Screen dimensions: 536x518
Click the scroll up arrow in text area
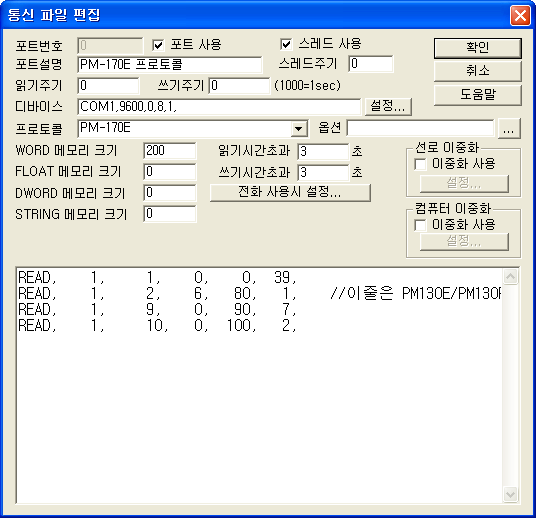click(x=510, y=277)
